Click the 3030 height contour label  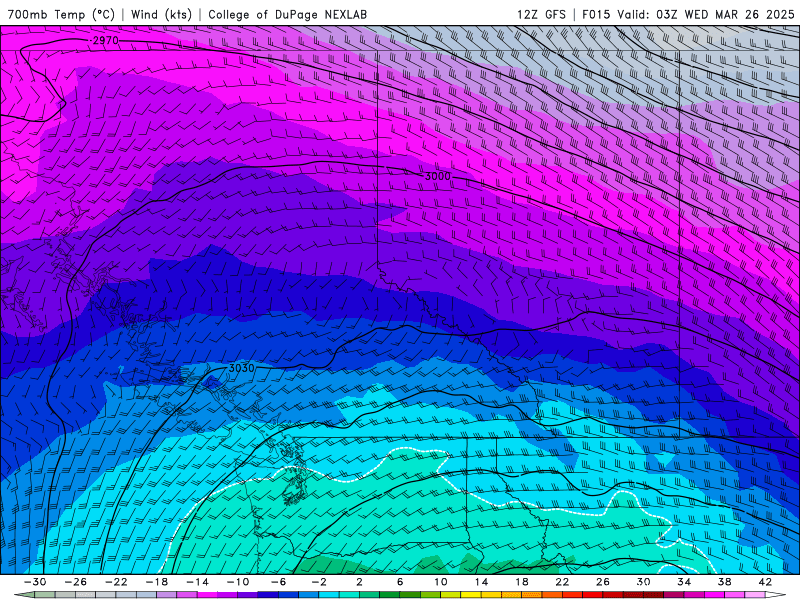point(241,368)
